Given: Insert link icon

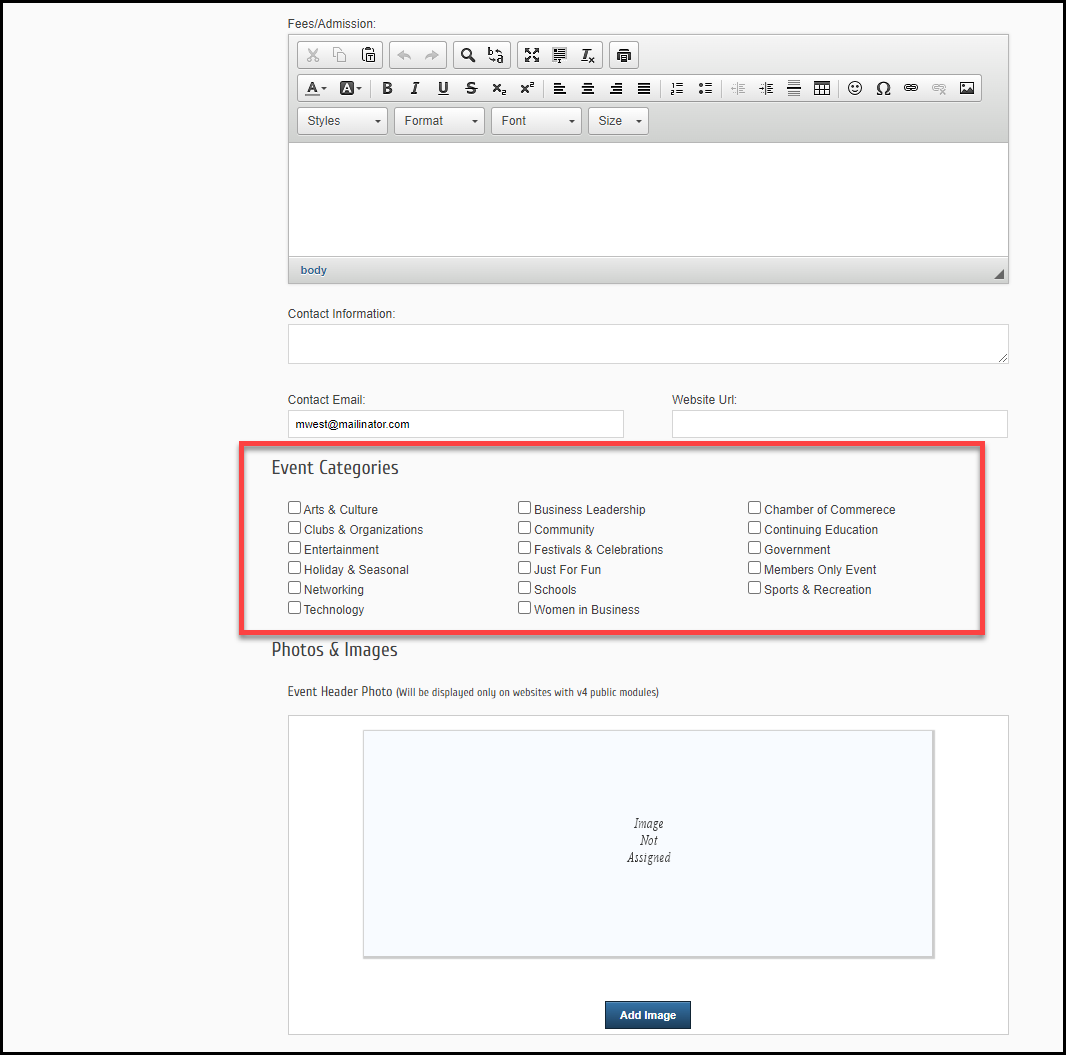Looking at the screenshot, I should [x=911, y=88].
